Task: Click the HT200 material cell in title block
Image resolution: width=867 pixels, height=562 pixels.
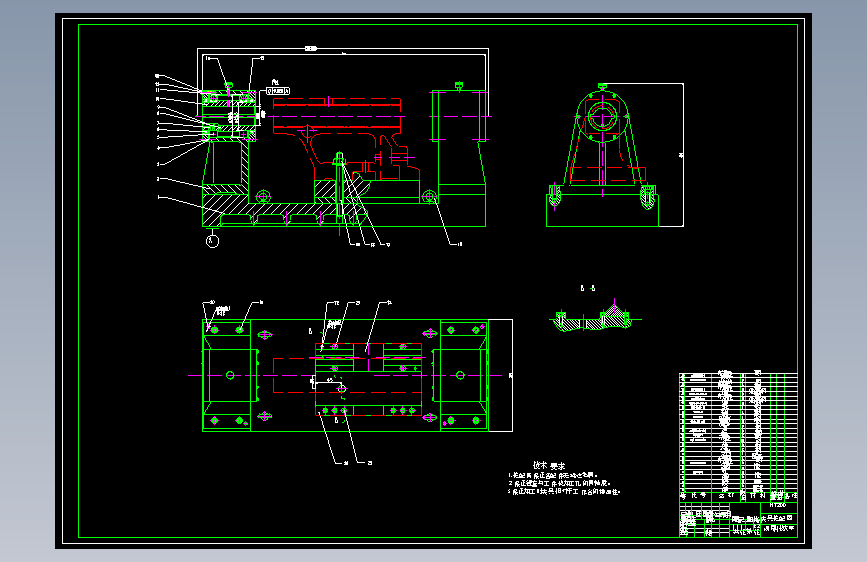Action: pos(778,506)
